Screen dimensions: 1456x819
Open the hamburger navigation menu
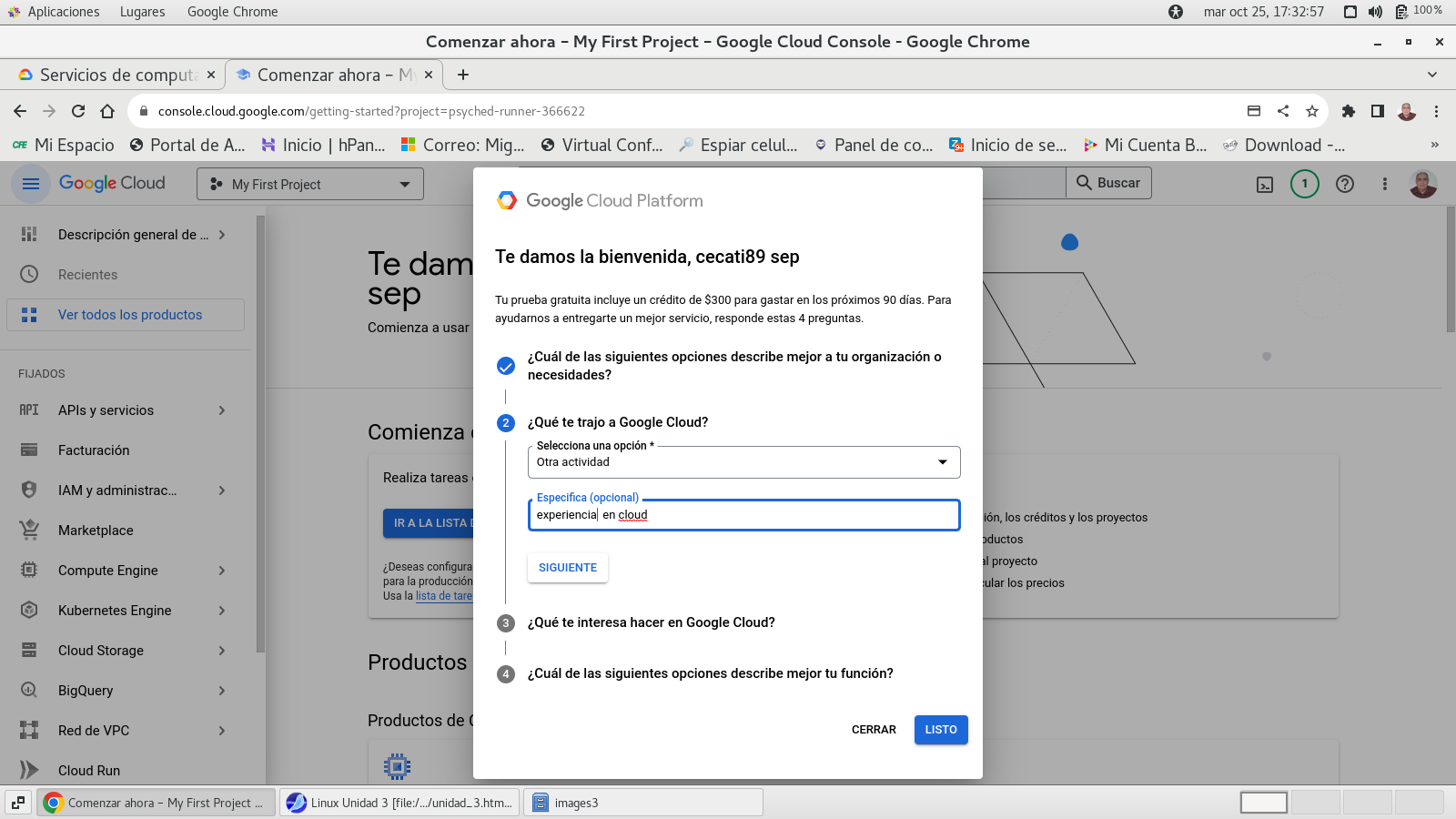31,184
